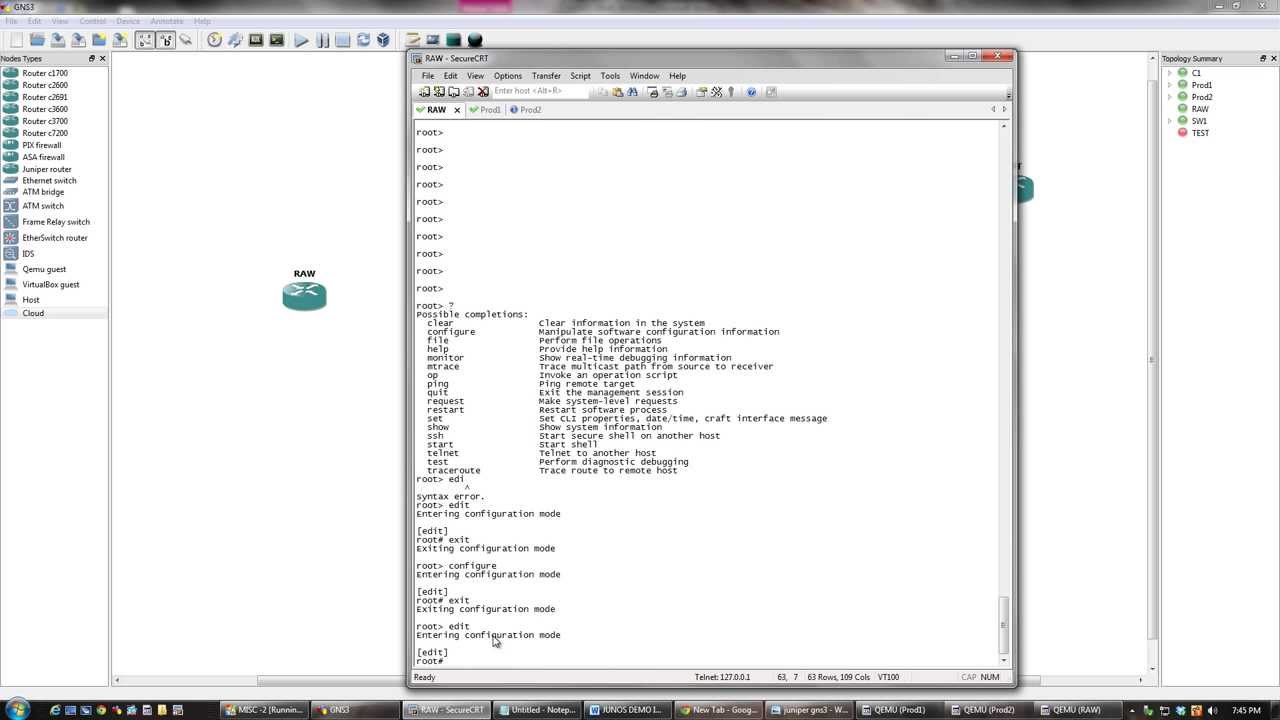The image size is (1280, 720).
Task: Open New Tab Google Chrome taskbar button
Action: [716, 710]
